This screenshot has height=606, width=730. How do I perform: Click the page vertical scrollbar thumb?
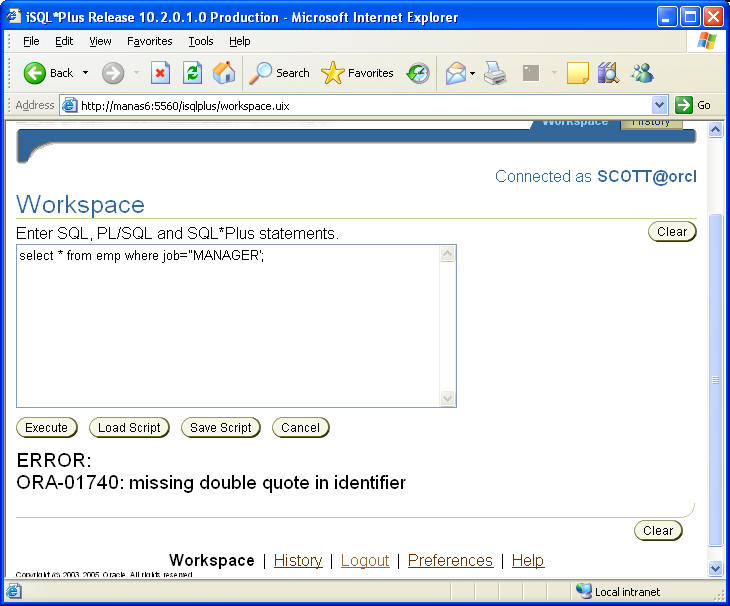[715, 379]
